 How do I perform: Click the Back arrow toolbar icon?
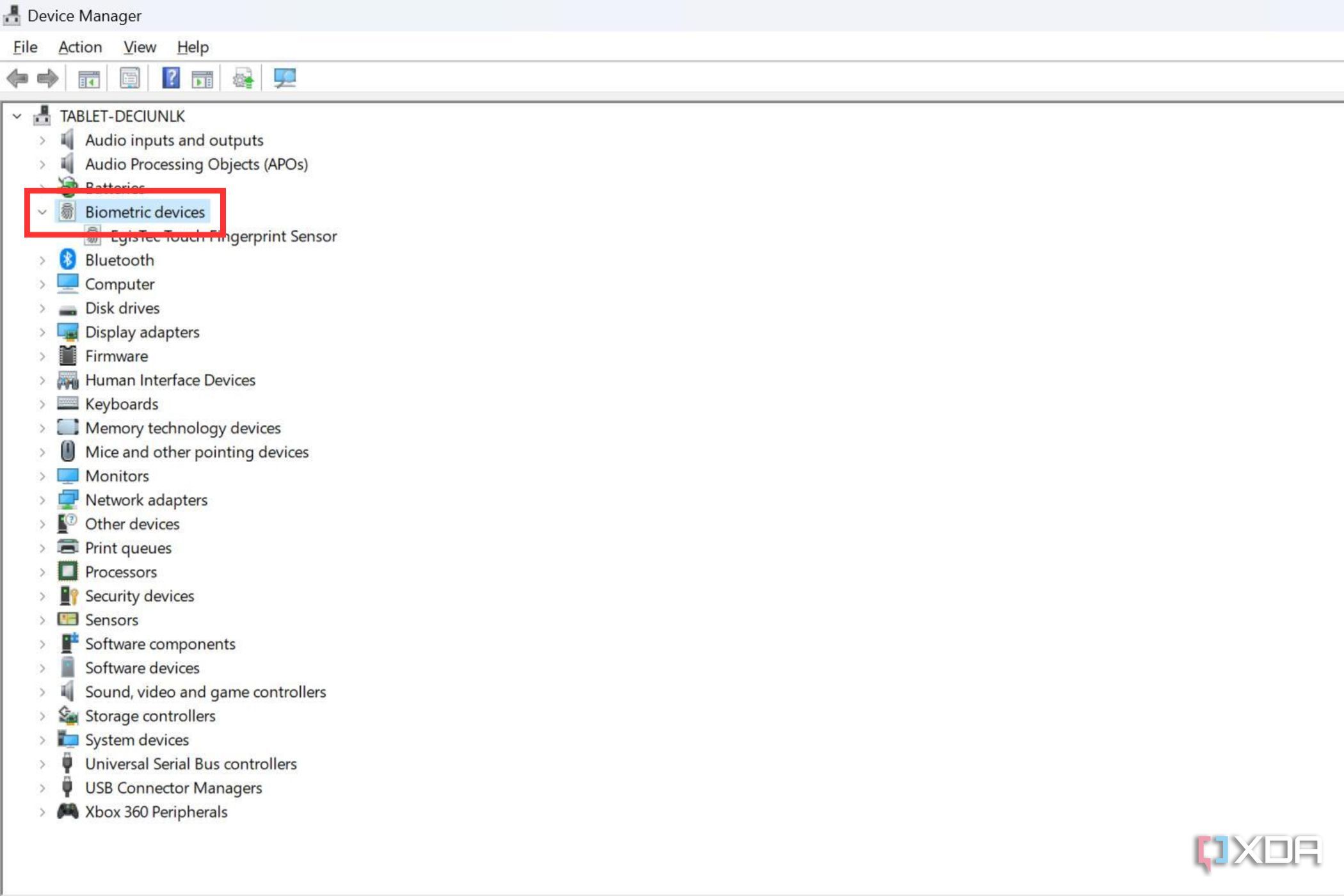[17, 79]
